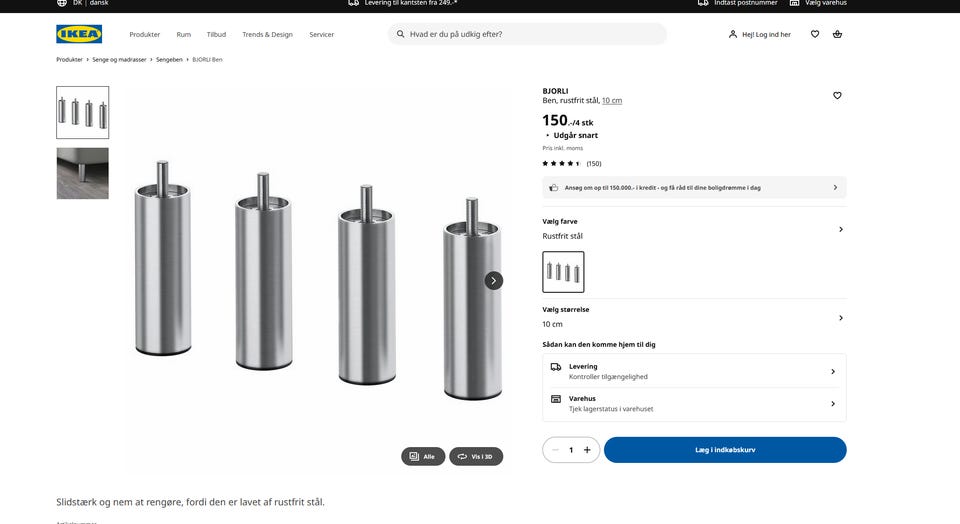Click the search input field
960x524 pixels.
530,34
